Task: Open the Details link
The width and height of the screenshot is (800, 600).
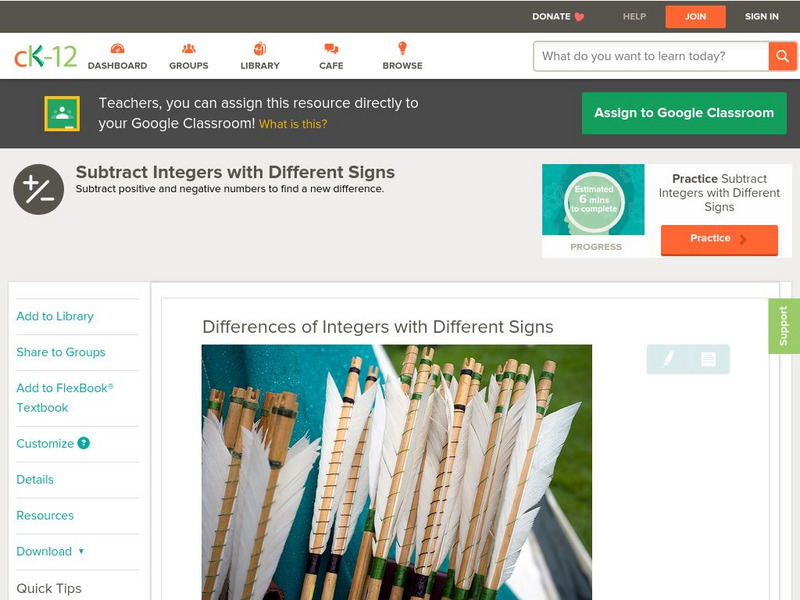Action: 35,480
